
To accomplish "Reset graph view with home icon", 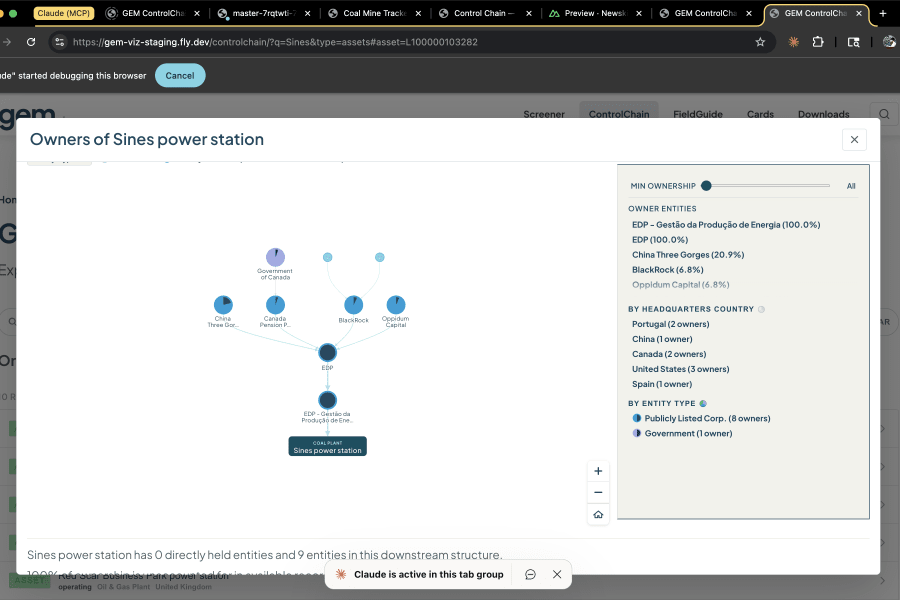I will [x=598, y=514].
